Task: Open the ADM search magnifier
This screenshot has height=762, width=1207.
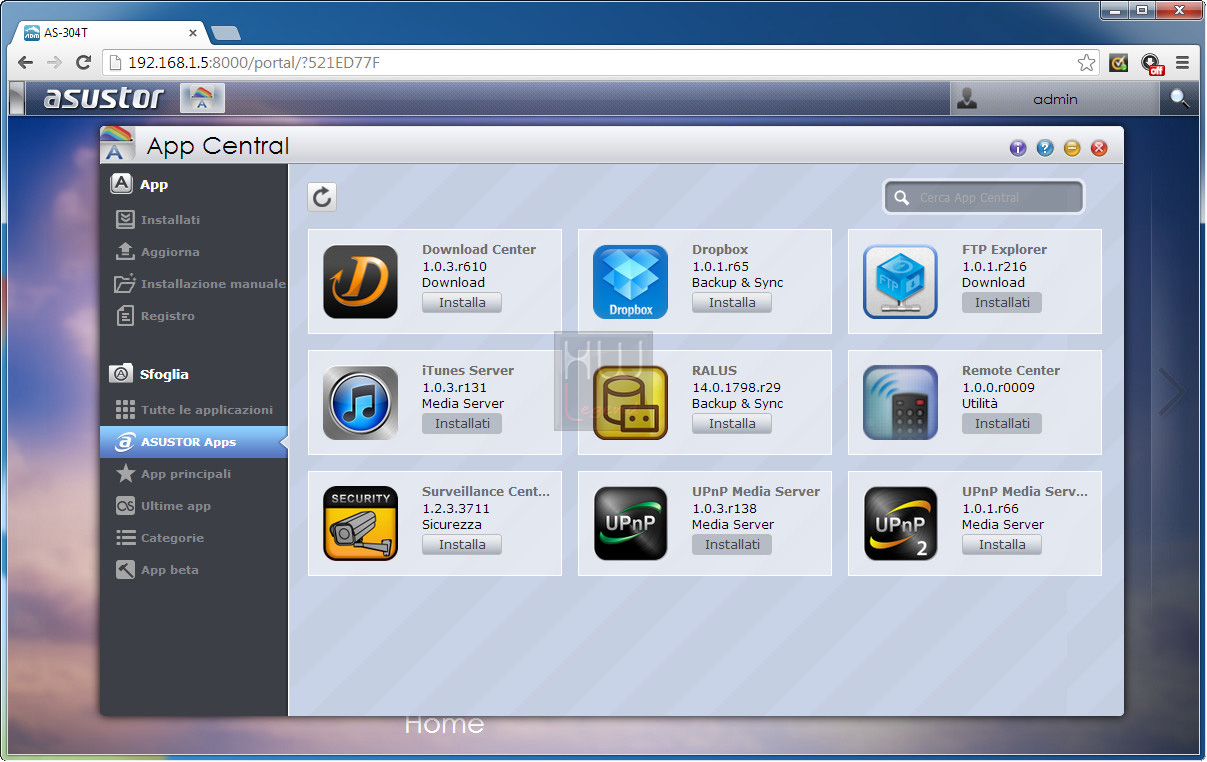Action: 1180,98
